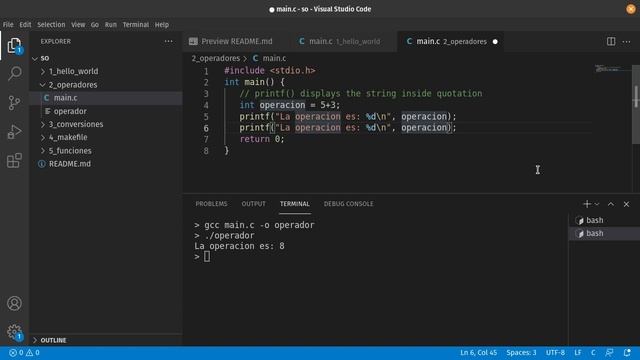
Task: Open the Go menu
Action: (x=95, y=24)
